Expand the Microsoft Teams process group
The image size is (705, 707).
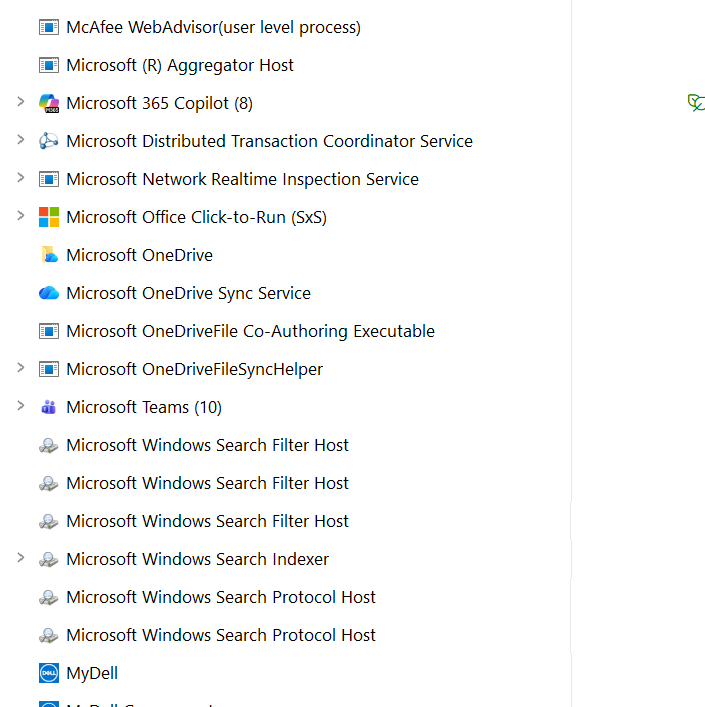pos(20,406)
